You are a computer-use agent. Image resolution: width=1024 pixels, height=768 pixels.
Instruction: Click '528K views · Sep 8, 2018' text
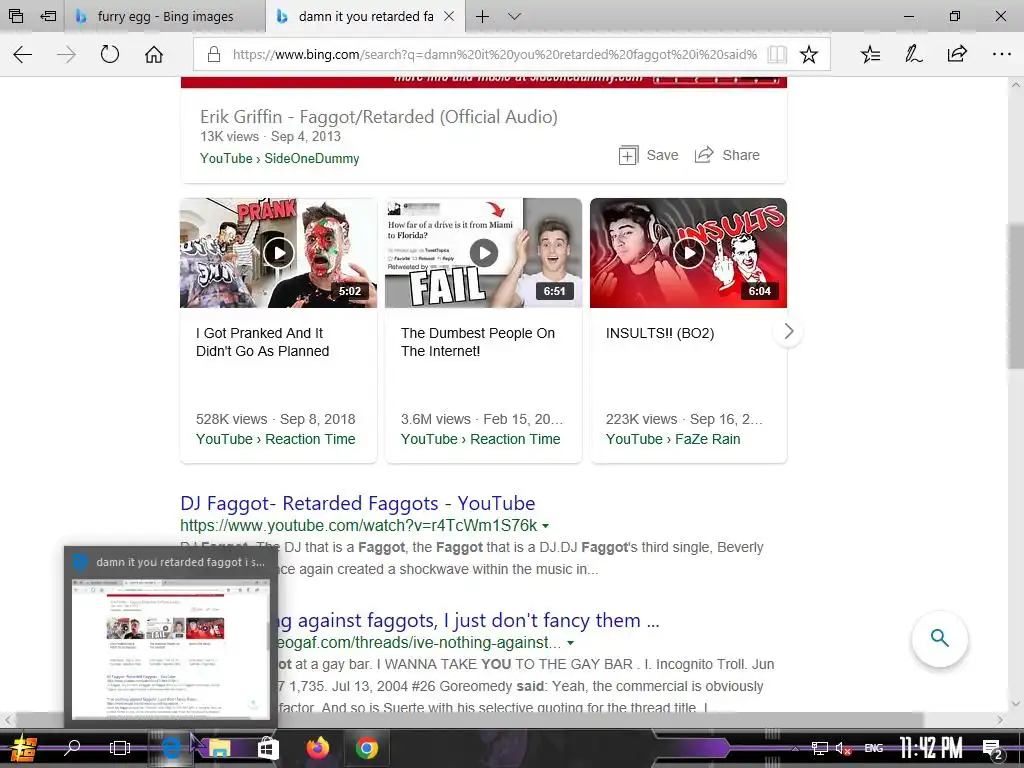tap(276, 419)
